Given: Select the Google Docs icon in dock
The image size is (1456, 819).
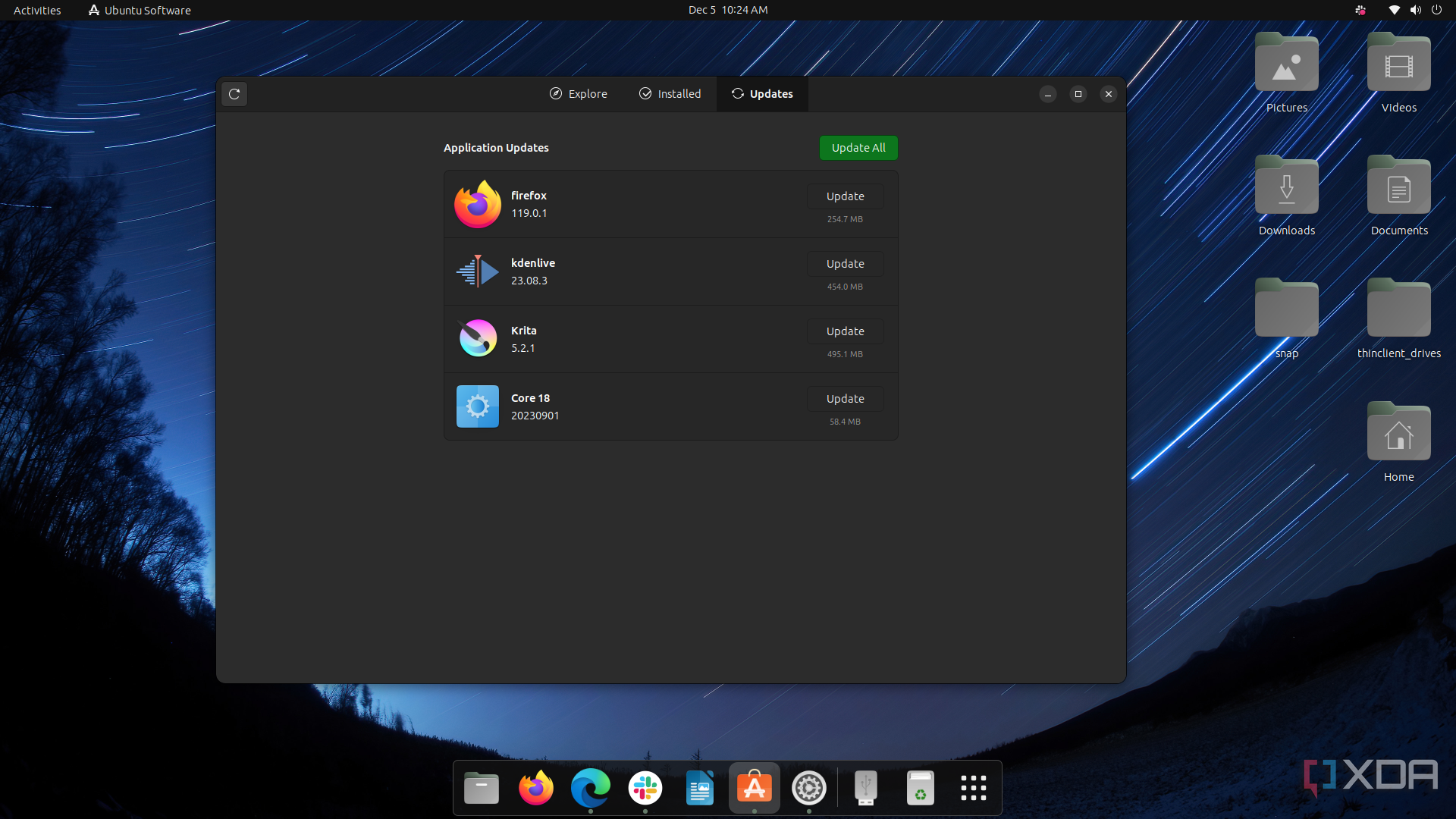Looking at the screenshot, I should pyautogui.click(x=699, y=788).
